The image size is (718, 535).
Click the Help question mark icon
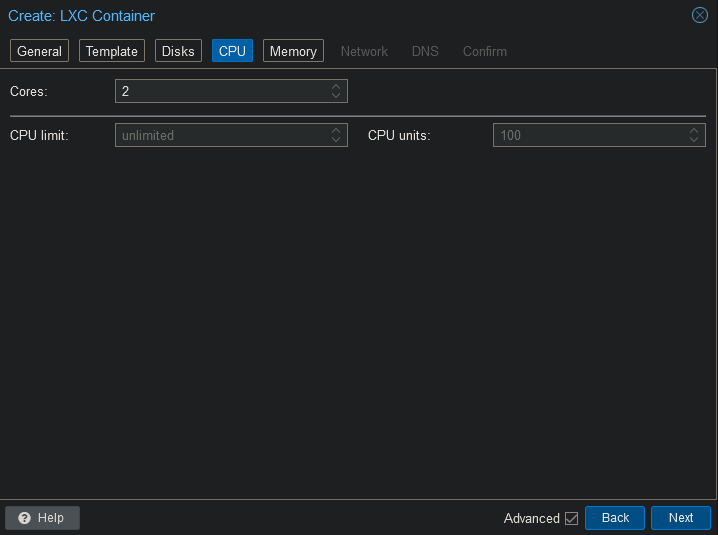tap(24, 518)
